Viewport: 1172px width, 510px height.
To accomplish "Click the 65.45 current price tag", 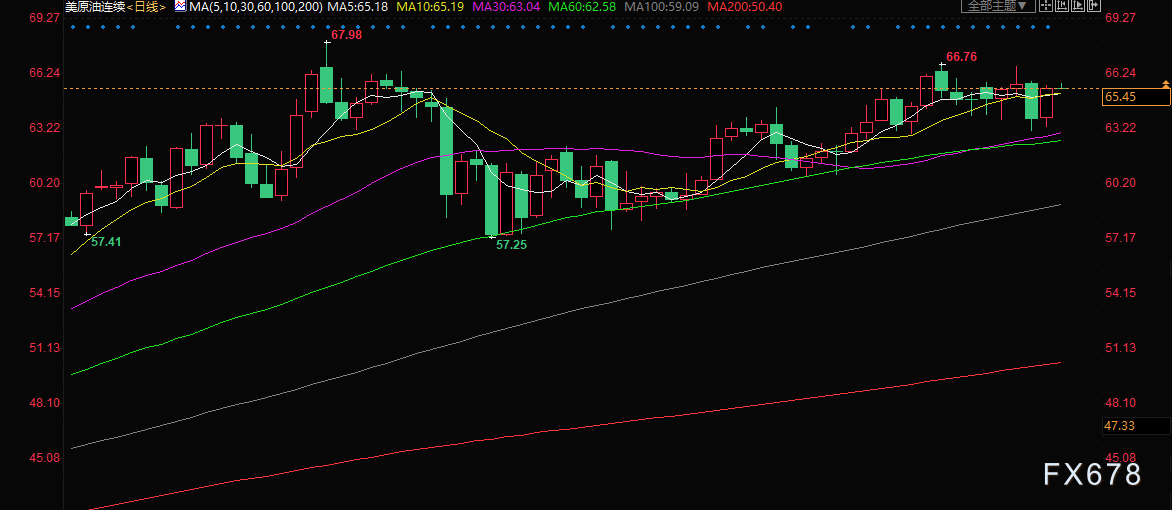I will pos(1136,97).
